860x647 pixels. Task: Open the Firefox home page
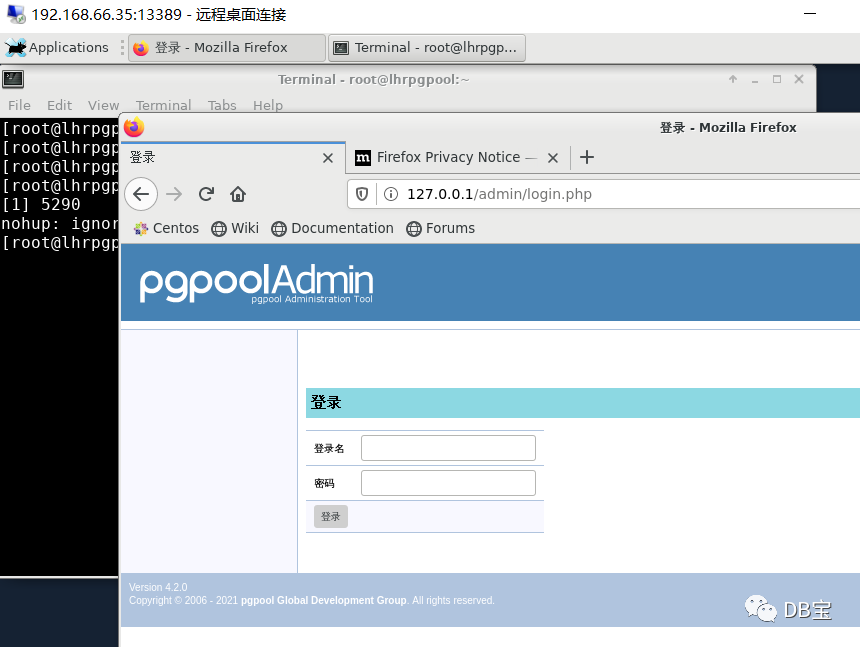click(238, 194)
